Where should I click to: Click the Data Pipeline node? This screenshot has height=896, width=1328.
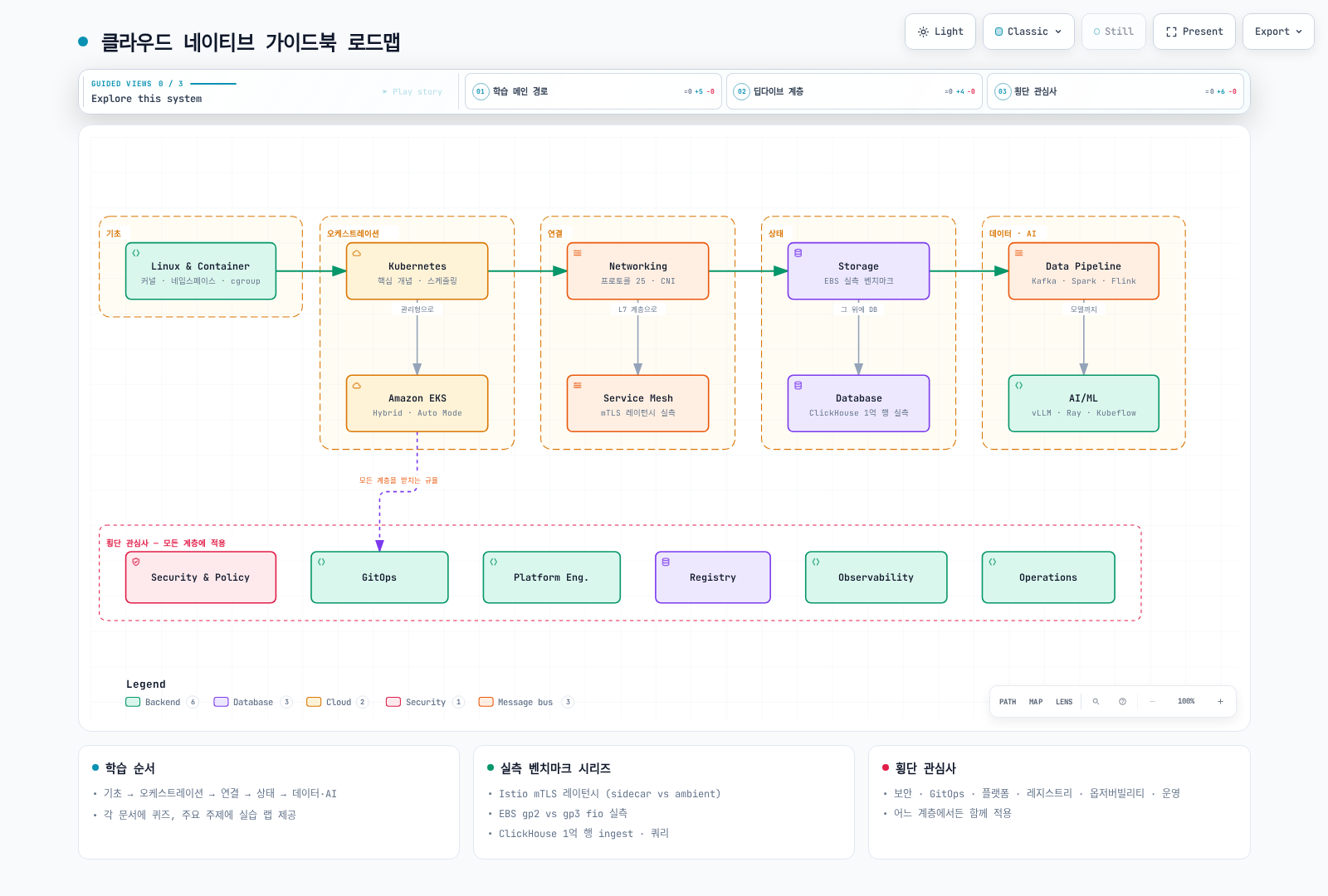pyautogui.click(x=1083, y=271)
